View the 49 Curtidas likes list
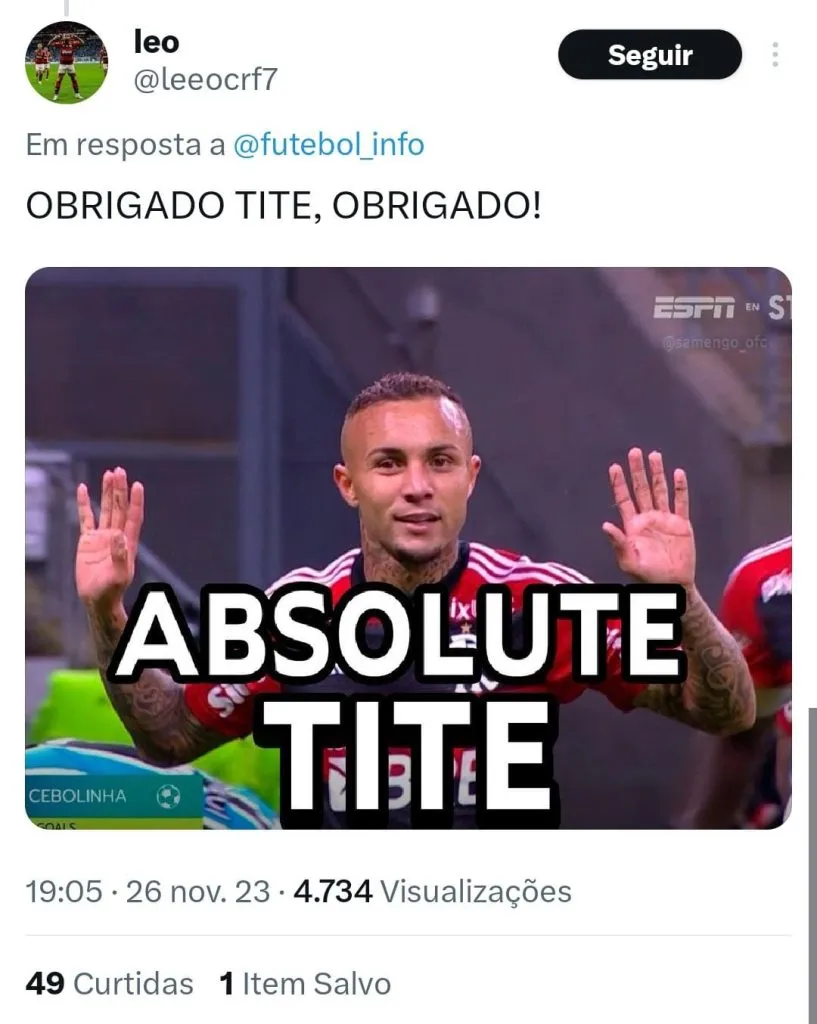817x1024 pixels. pos(110,984)
